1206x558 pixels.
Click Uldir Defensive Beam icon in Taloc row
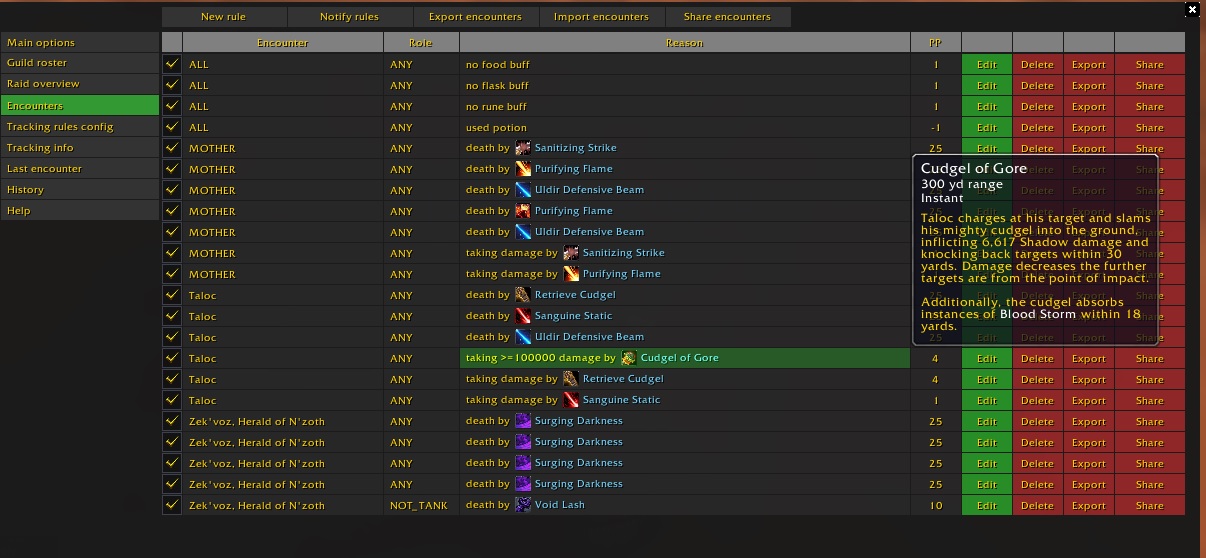pos(523,337)
